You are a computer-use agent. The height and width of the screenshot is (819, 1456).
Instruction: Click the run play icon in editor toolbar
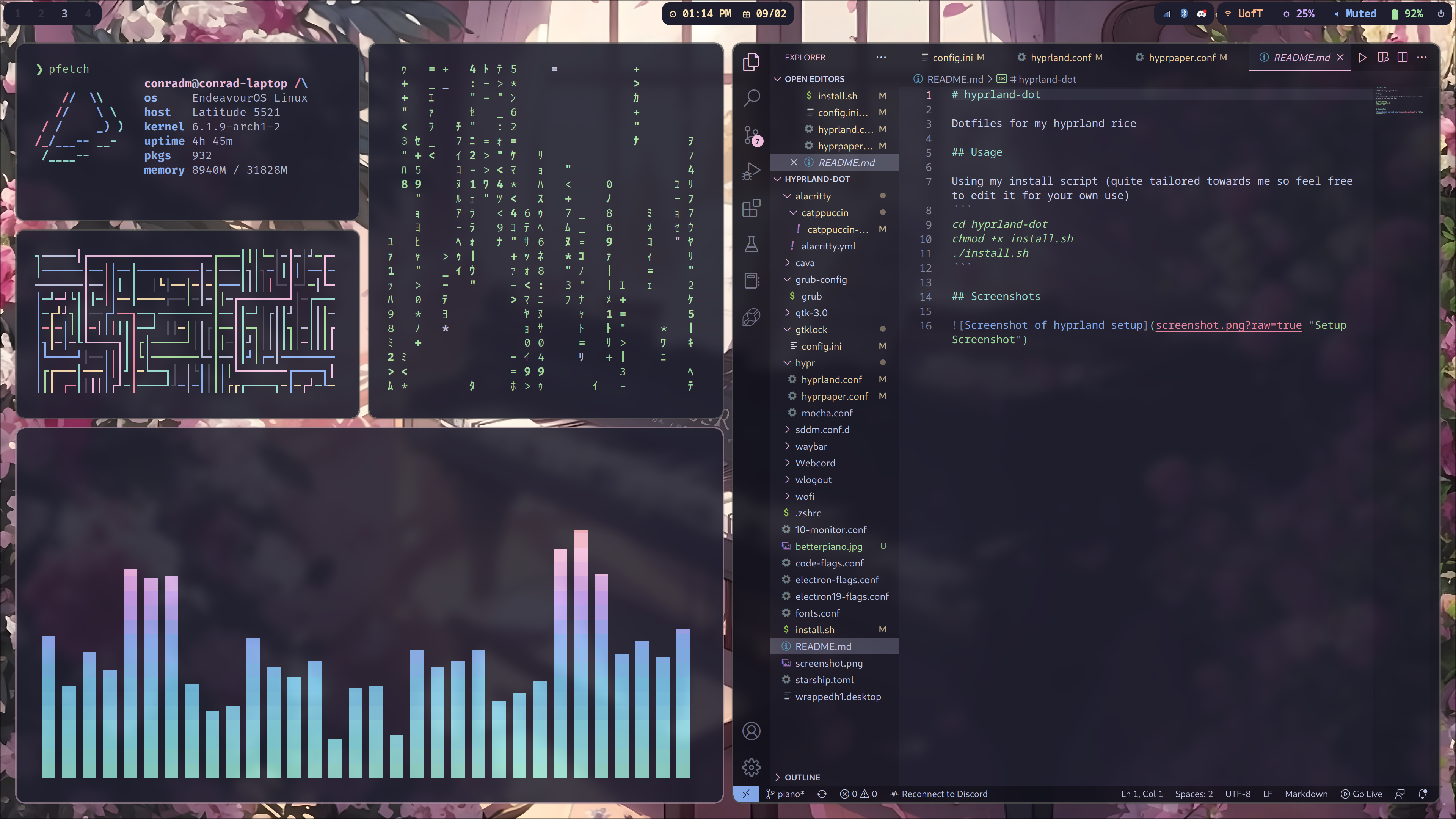[x=1362, y=57]
